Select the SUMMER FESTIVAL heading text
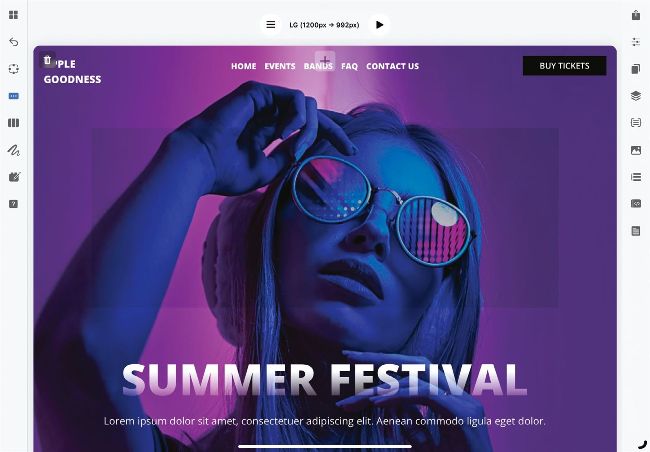The image size is (650, 452). click(325, 379)
